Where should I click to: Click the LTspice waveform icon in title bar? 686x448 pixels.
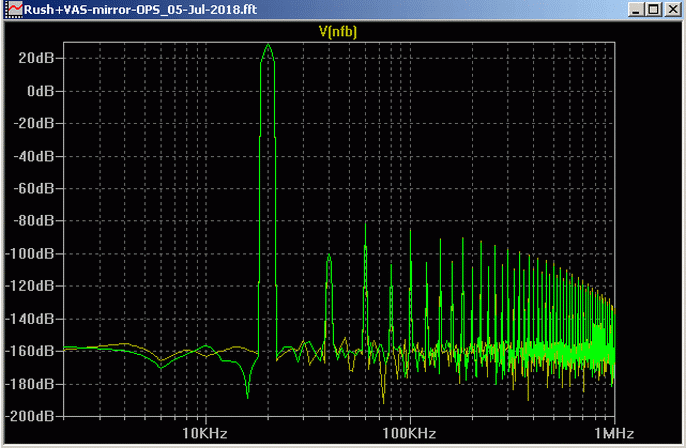tap(13, 9)
